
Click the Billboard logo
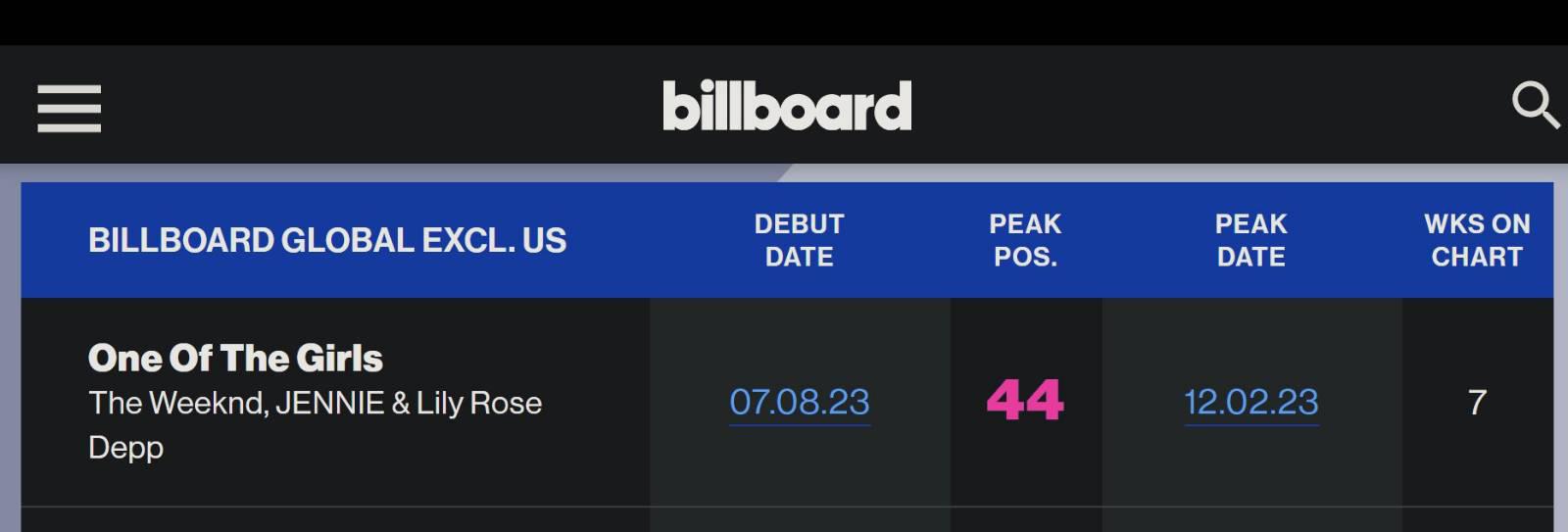click(x=787, y=106)
